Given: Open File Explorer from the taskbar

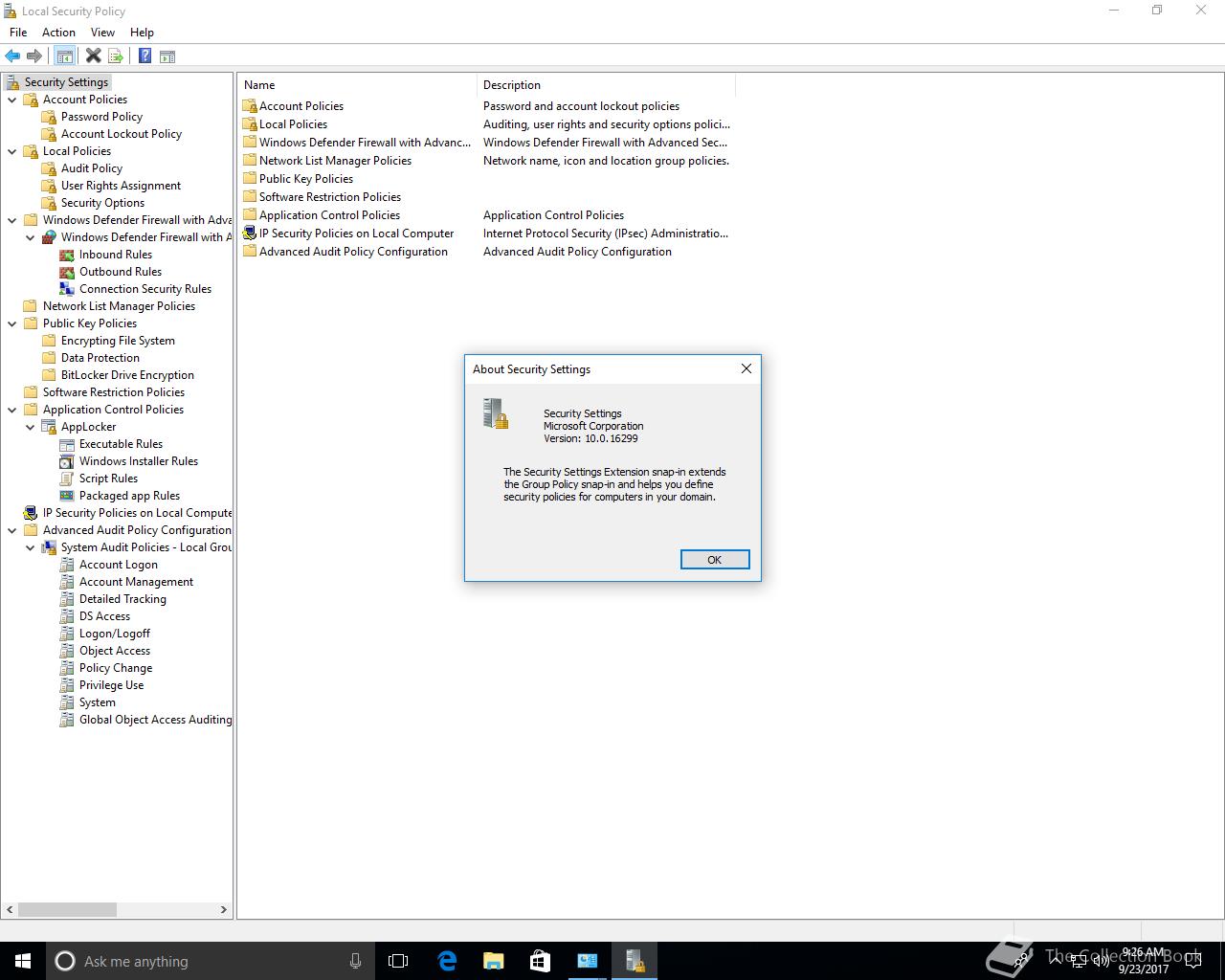Looking at the screenshot, I should [493, 961].
